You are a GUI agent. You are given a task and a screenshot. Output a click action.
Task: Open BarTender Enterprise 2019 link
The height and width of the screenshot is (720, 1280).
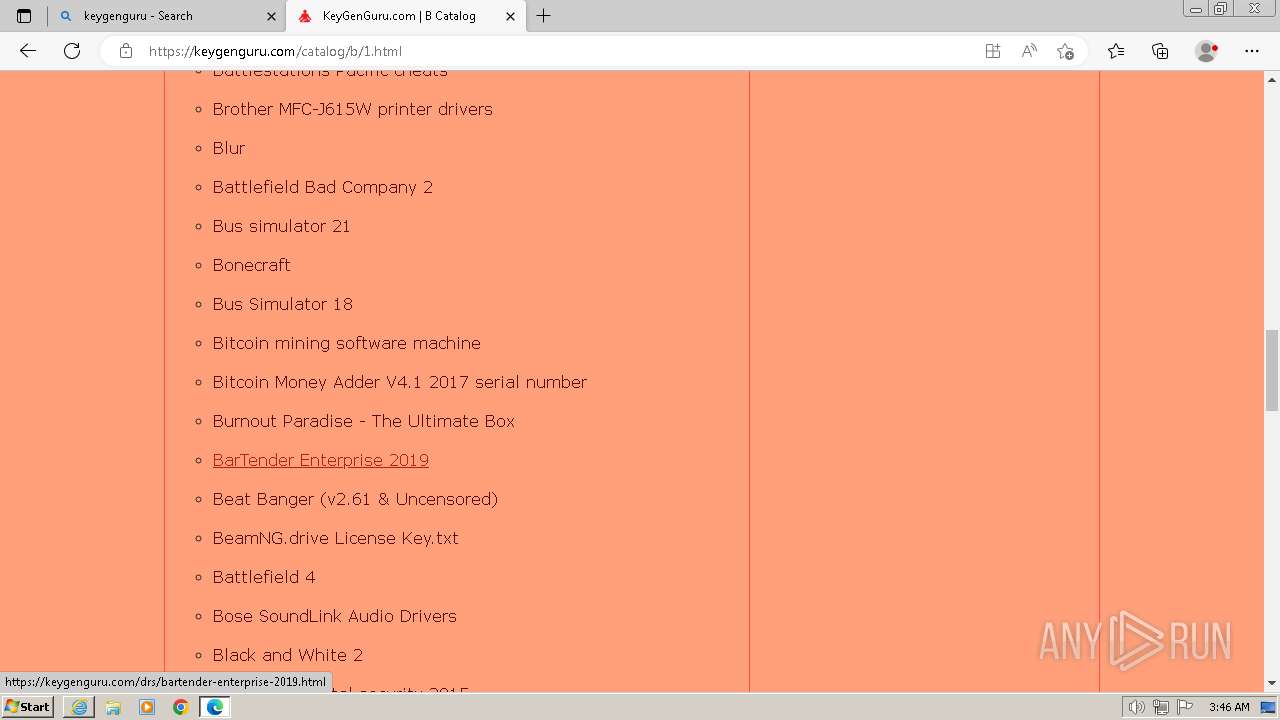pos(320,460)
